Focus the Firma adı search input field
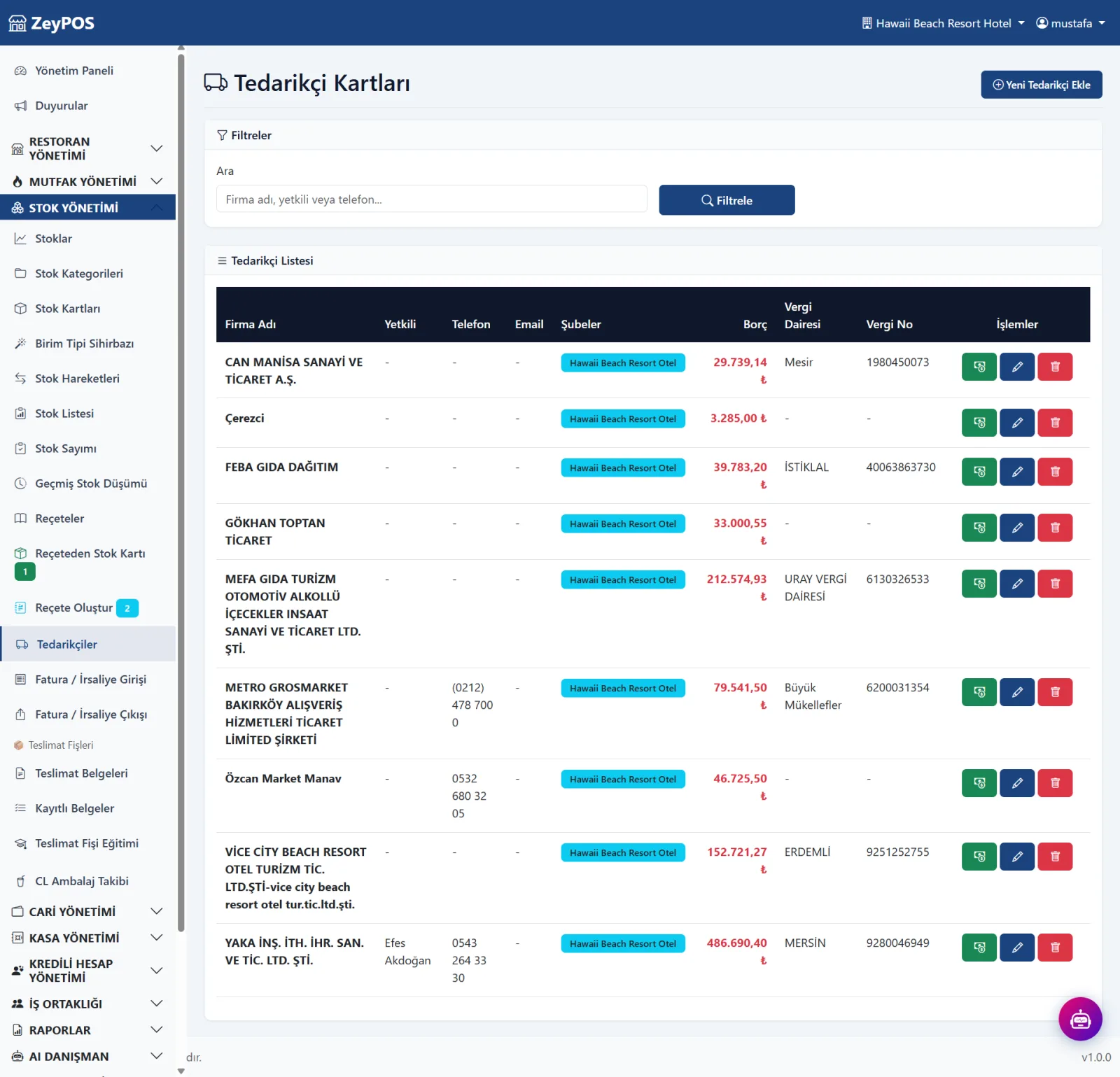This screenshot has height=1077, width=1120. point(431,199)
